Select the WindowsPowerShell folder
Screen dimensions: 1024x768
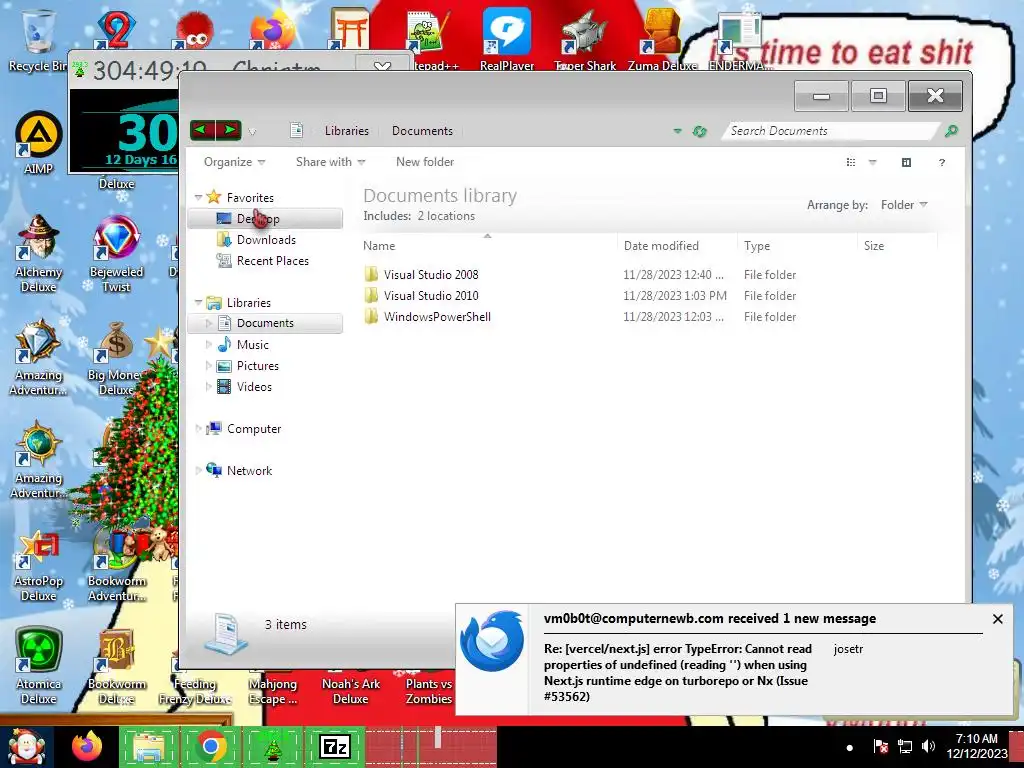pyautogui.click(x=437, y=317)
